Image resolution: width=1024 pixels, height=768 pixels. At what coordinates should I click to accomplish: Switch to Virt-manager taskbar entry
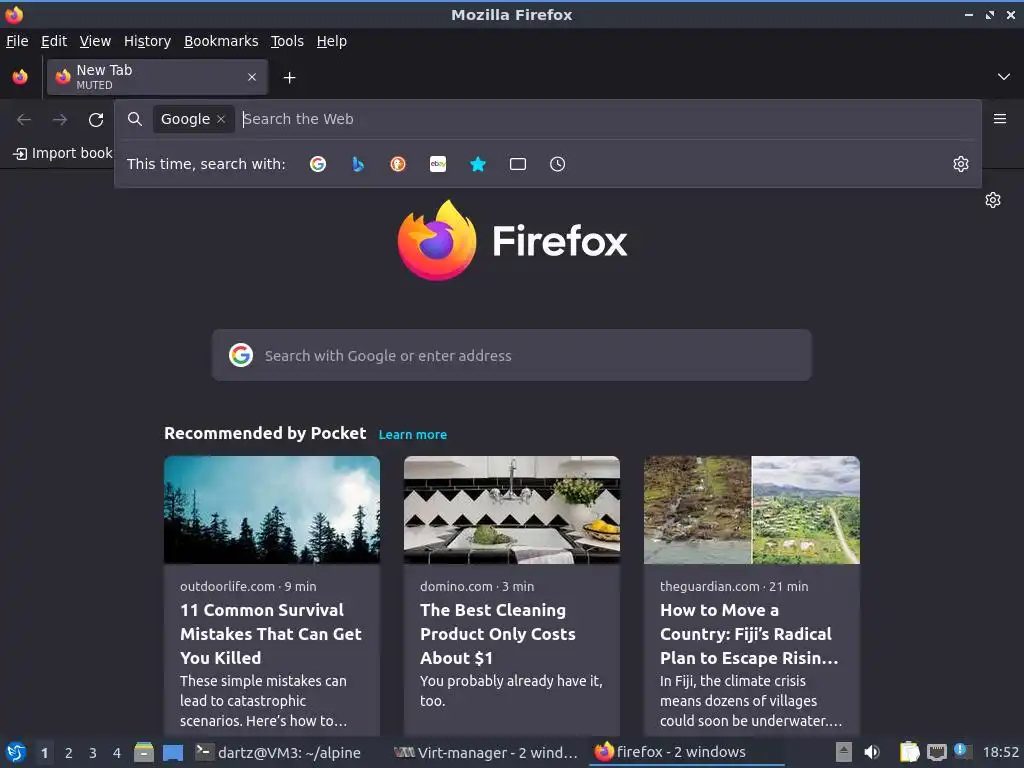click(487, 752)
